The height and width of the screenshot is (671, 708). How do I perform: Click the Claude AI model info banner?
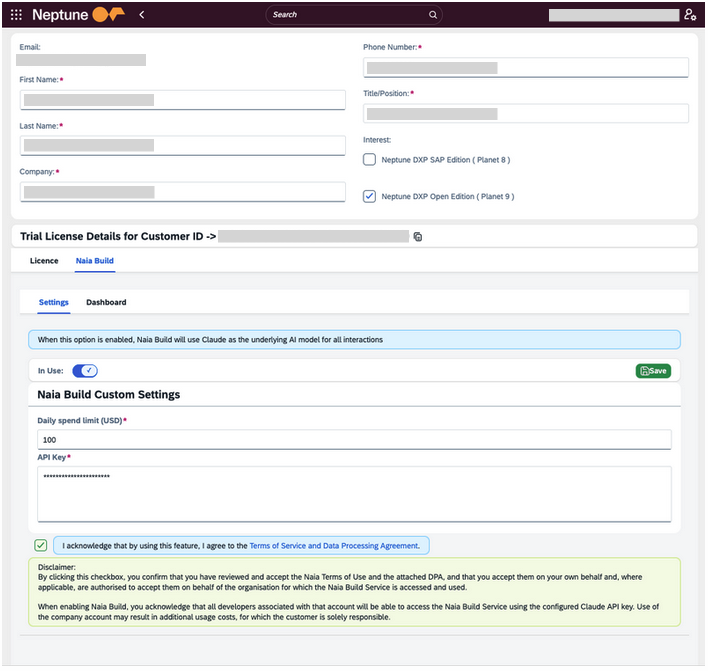[354, 340]
